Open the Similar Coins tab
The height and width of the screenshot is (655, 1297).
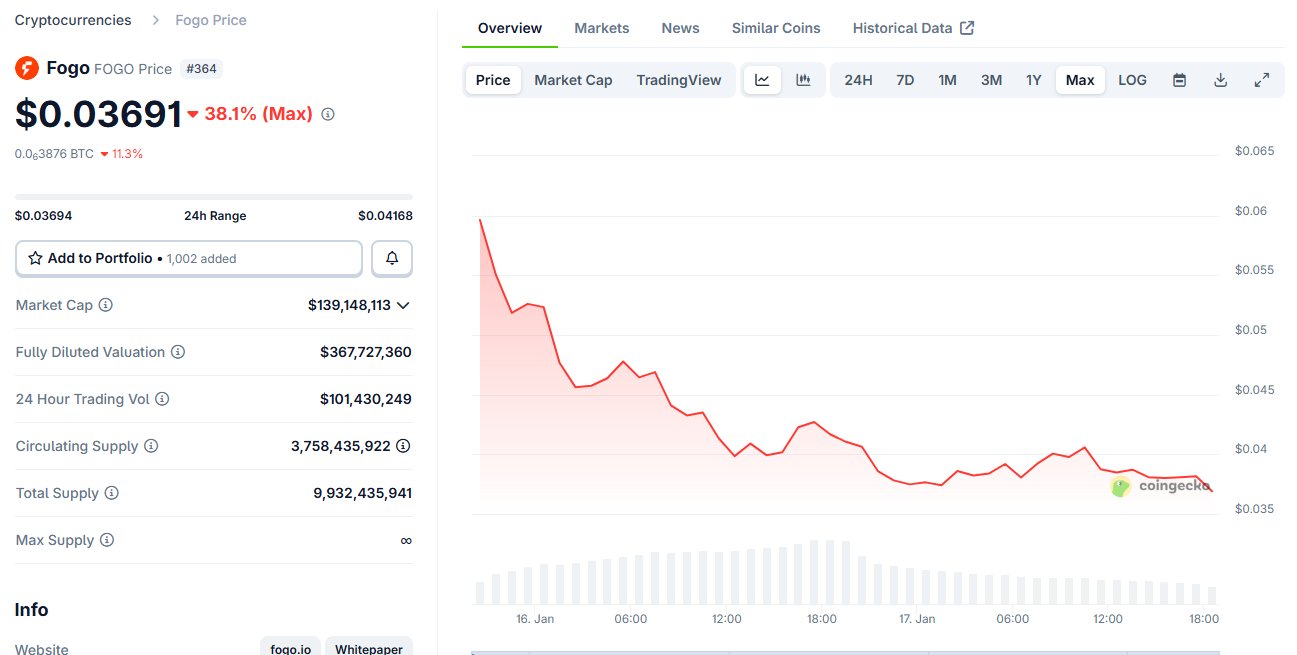point(776,28)
